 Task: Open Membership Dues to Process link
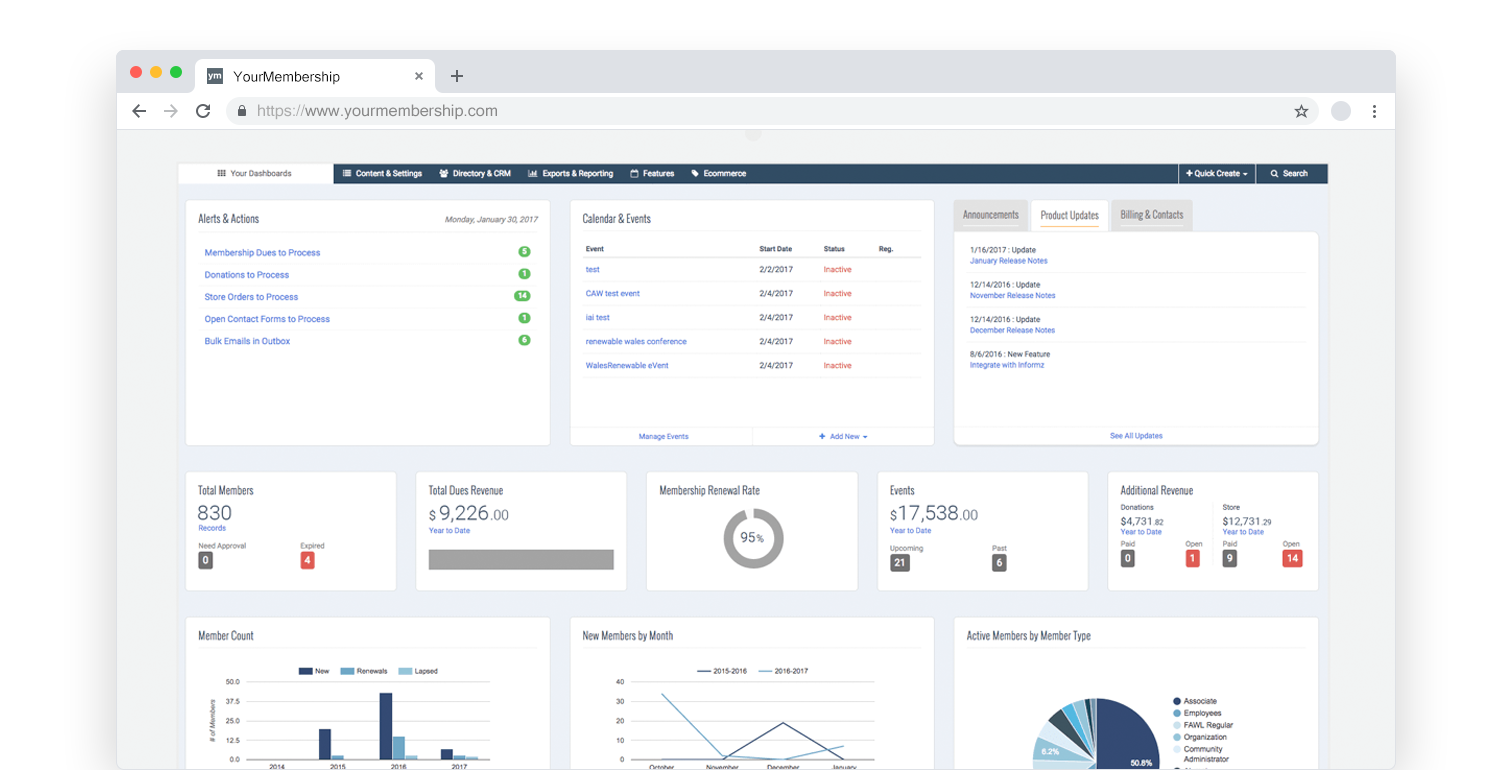[x=262, y=253]
